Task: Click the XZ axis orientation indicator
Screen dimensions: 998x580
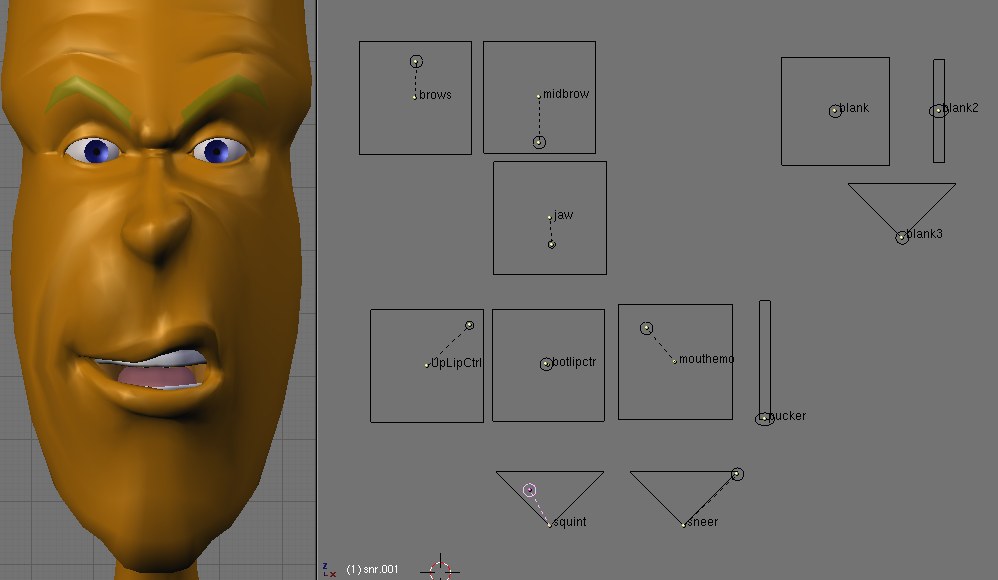Action: [329, 570]
